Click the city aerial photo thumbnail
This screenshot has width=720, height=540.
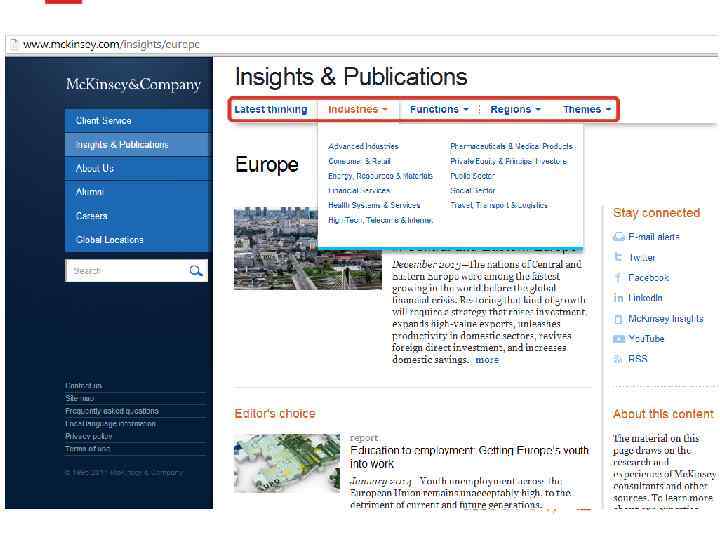click(308, 248)
